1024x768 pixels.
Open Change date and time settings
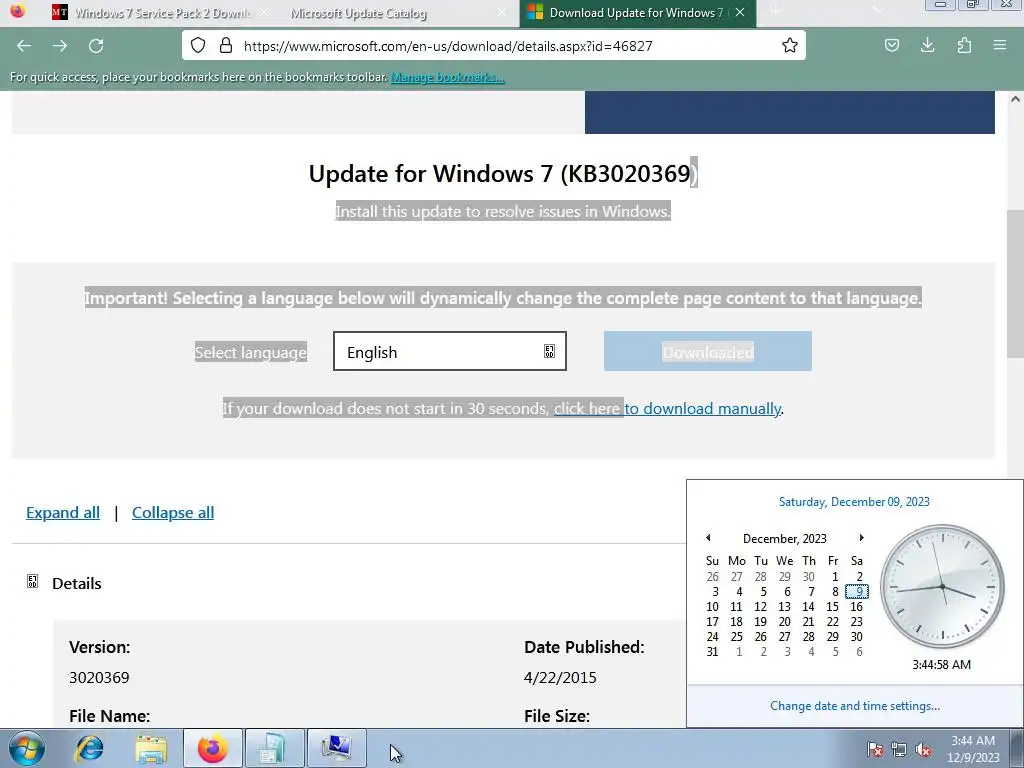pos(855,706)
